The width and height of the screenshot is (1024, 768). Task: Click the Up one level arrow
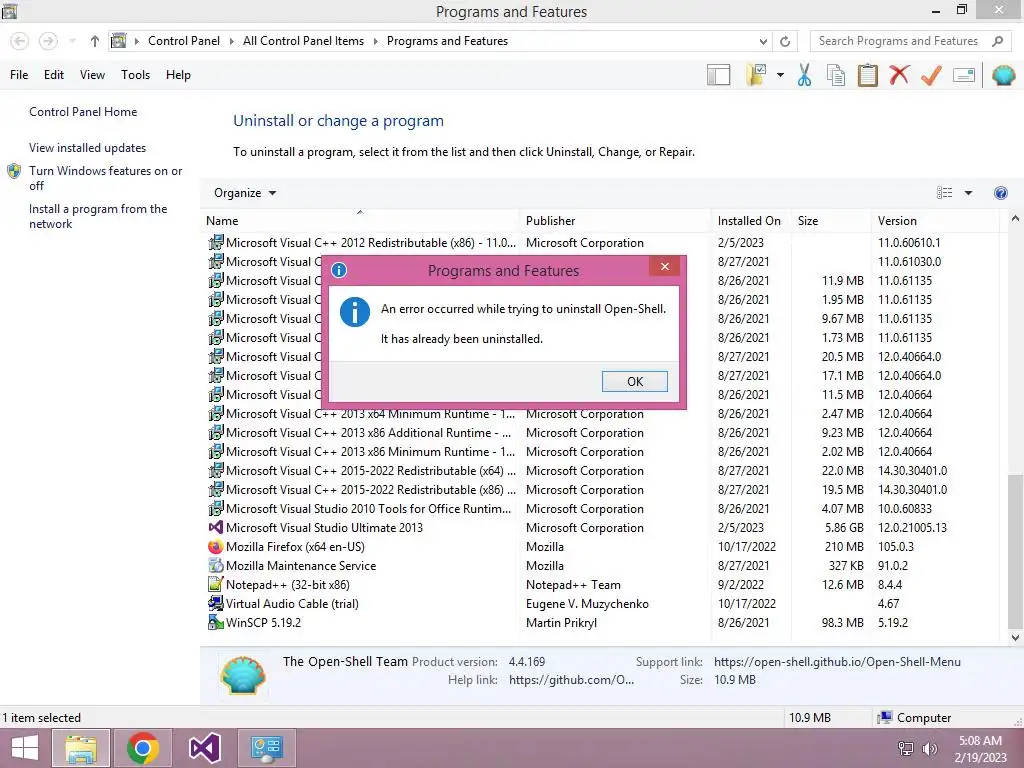point(95,41)
